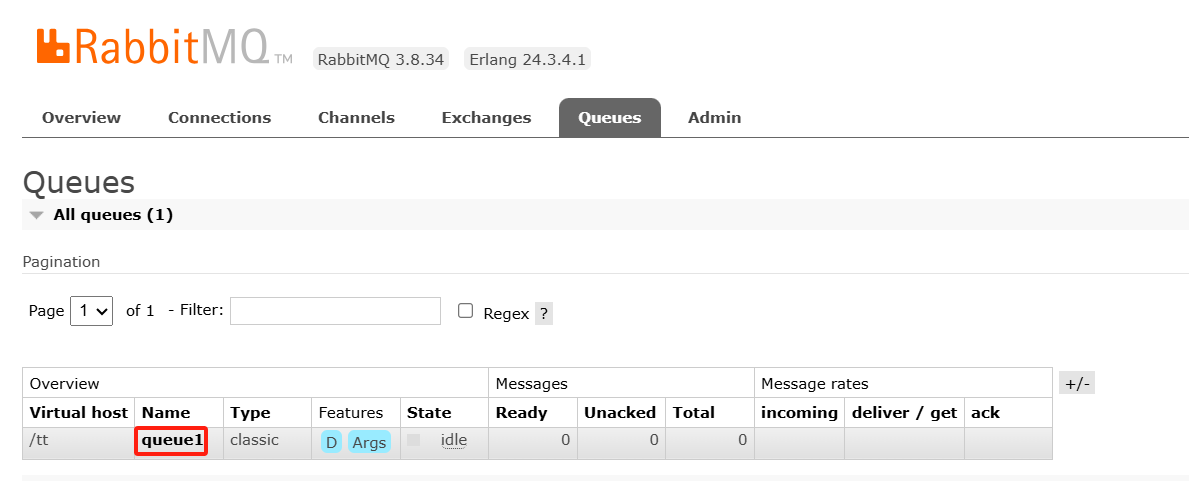Open the queue1 queue link

point(171,441)
